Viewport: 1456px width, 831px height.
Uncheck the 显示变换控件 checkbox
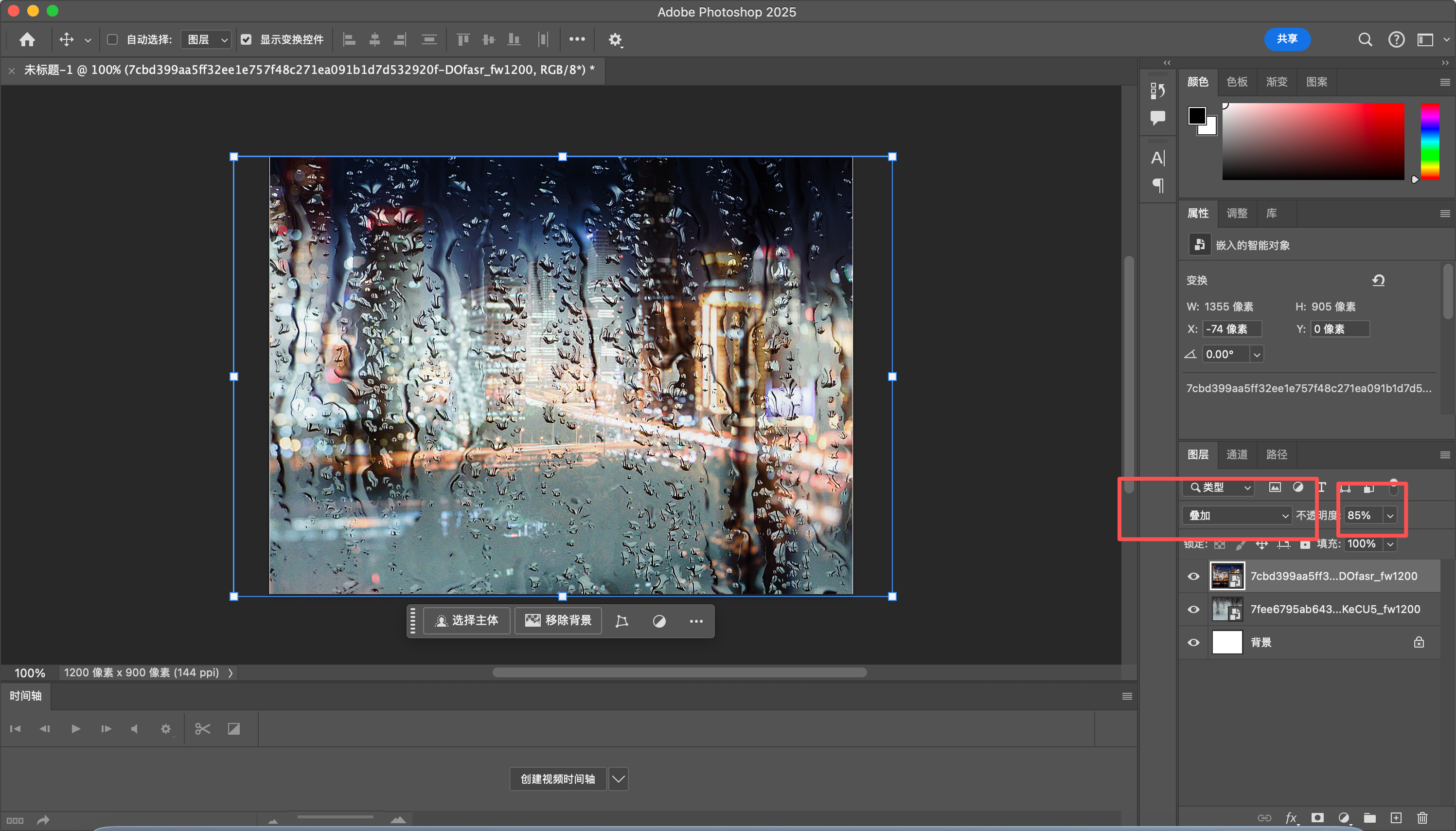tap(246, 39)
